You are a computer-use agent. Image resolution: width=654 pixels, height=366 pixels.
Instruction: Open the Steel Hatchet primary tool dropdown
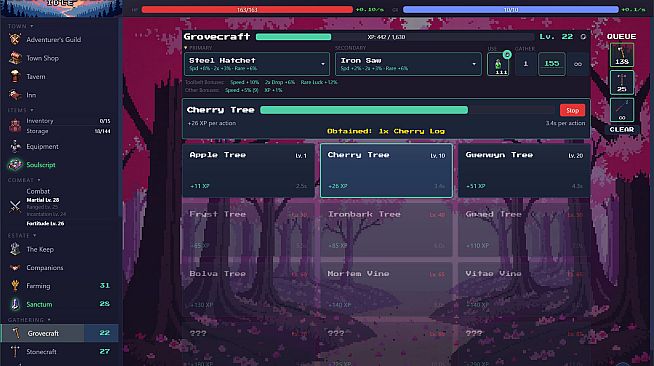pos(257,64)
